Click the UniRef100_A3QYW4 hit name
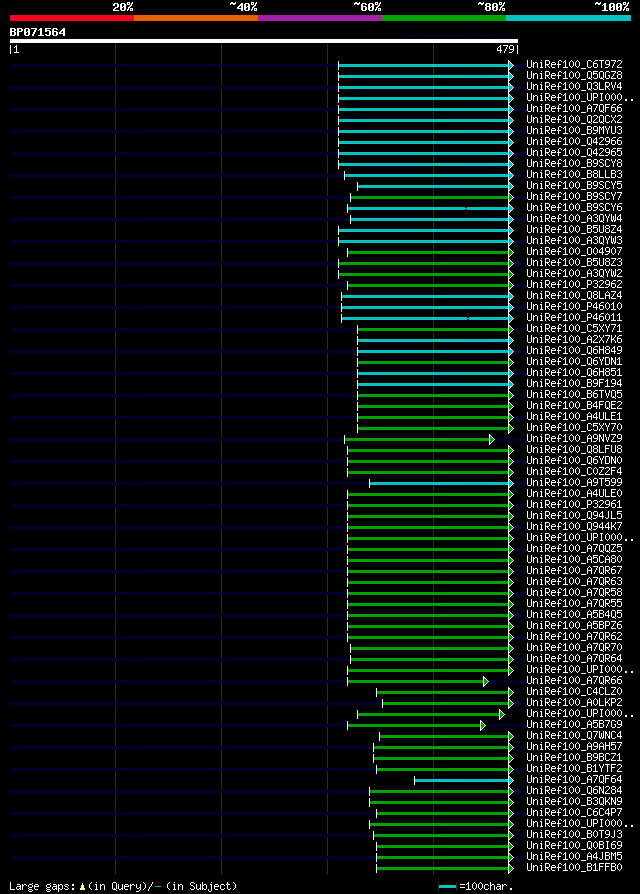Viewport: 640px width, 894px height. (x=574, y=219)
